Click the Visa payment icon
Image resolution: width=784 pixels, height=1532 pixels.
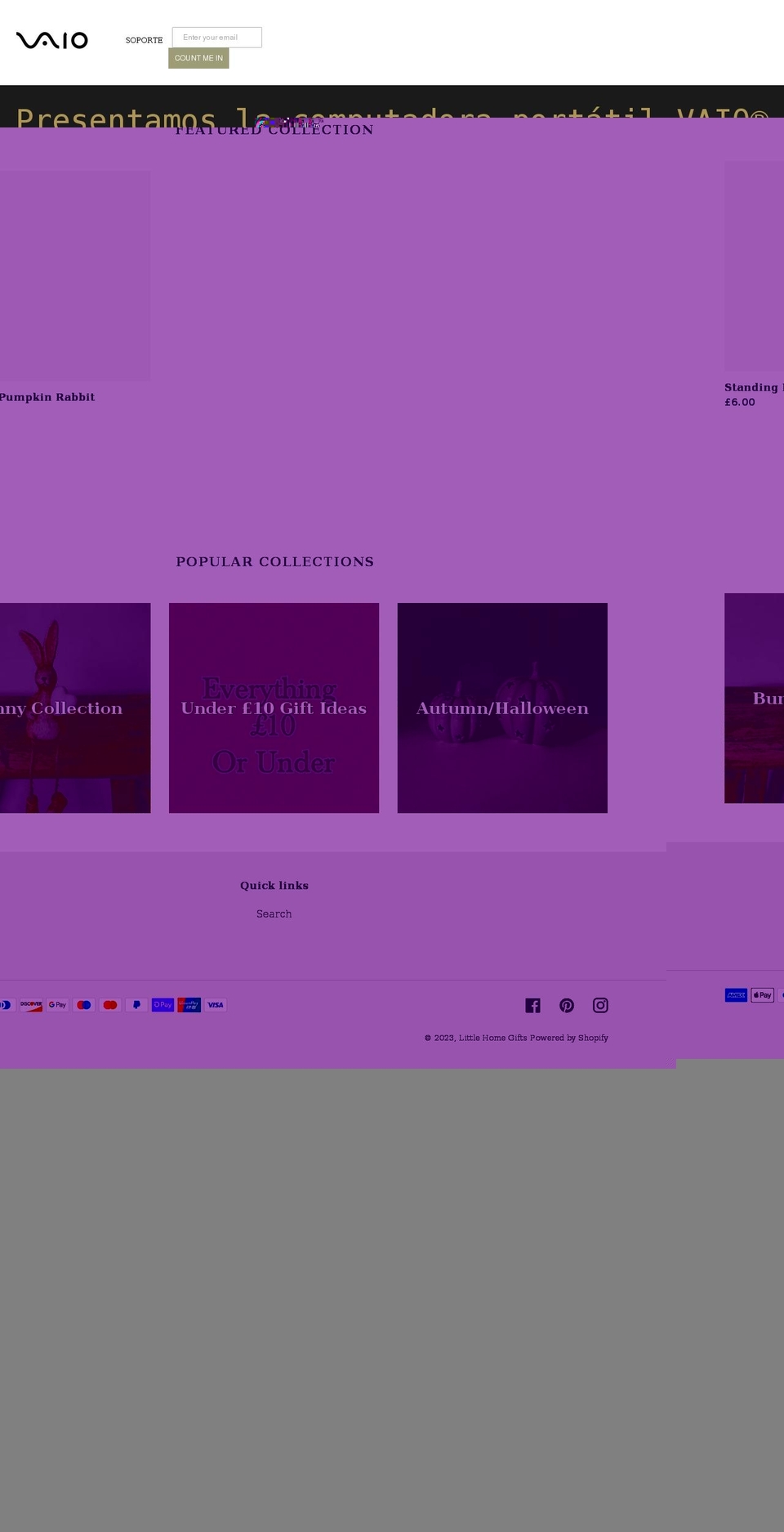pos(216,1005)
